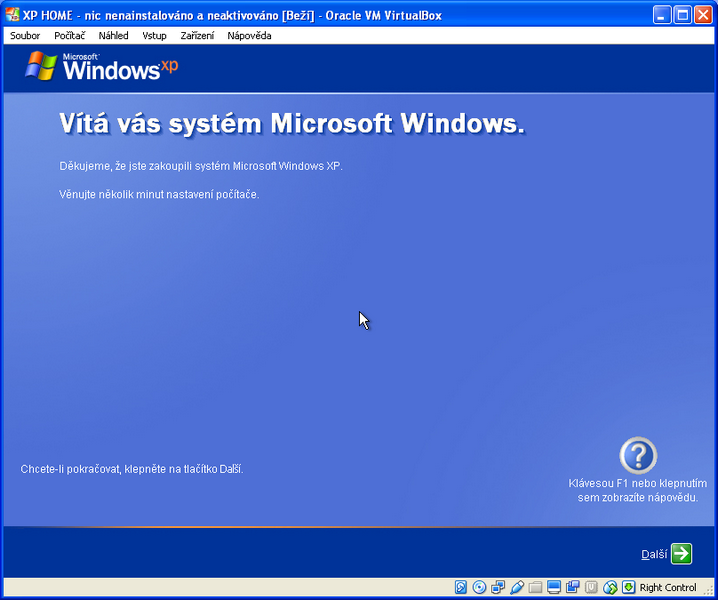
Task: Click the shared folders status icon
Action: click(x=535, y=587)
